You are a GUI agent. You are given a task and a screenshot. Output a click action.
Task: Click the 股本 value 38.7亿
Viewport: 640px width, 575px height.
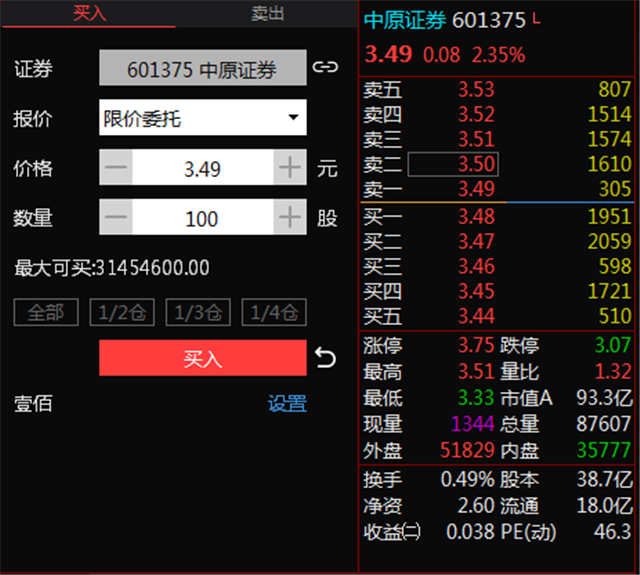(604, 479)
